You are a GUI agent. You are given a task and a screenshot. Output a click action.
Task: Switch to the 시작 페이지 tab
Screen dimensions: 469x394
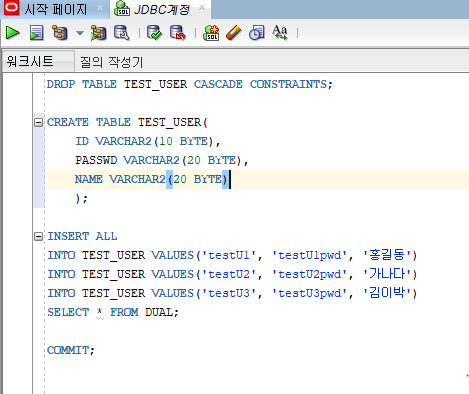click(x=55, y=9)
